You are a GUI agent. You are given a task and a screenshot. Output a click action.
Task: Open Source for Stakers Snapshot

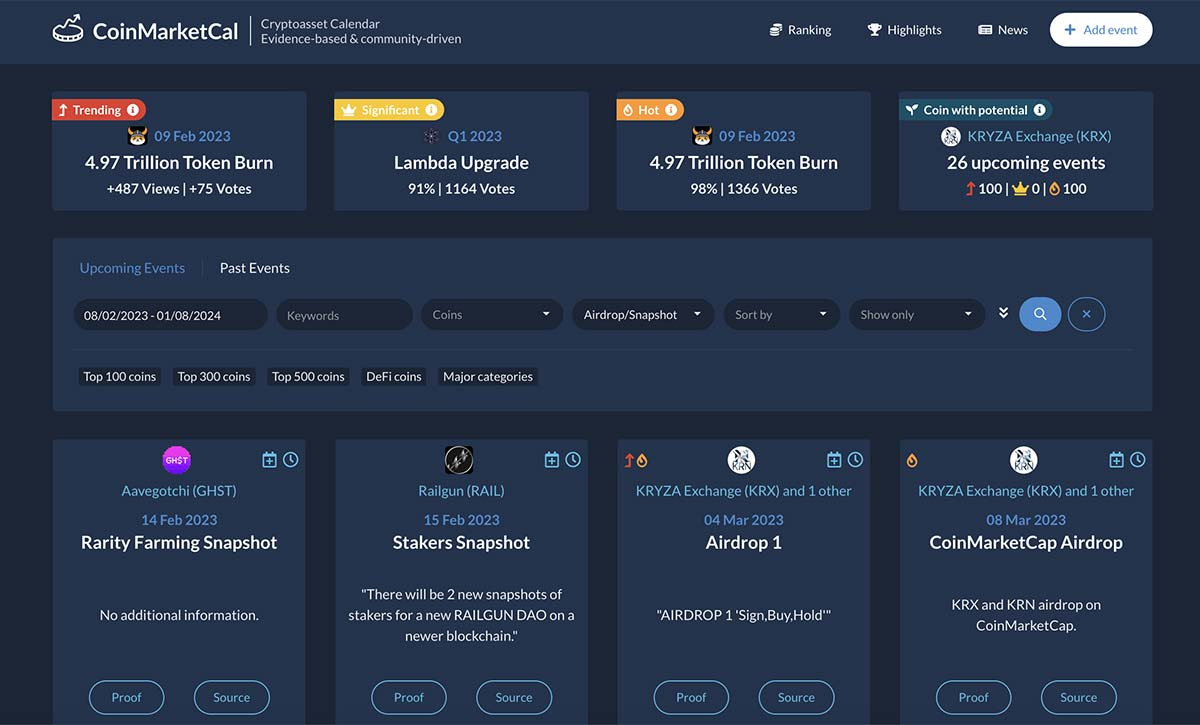click(x=514, y=697)
